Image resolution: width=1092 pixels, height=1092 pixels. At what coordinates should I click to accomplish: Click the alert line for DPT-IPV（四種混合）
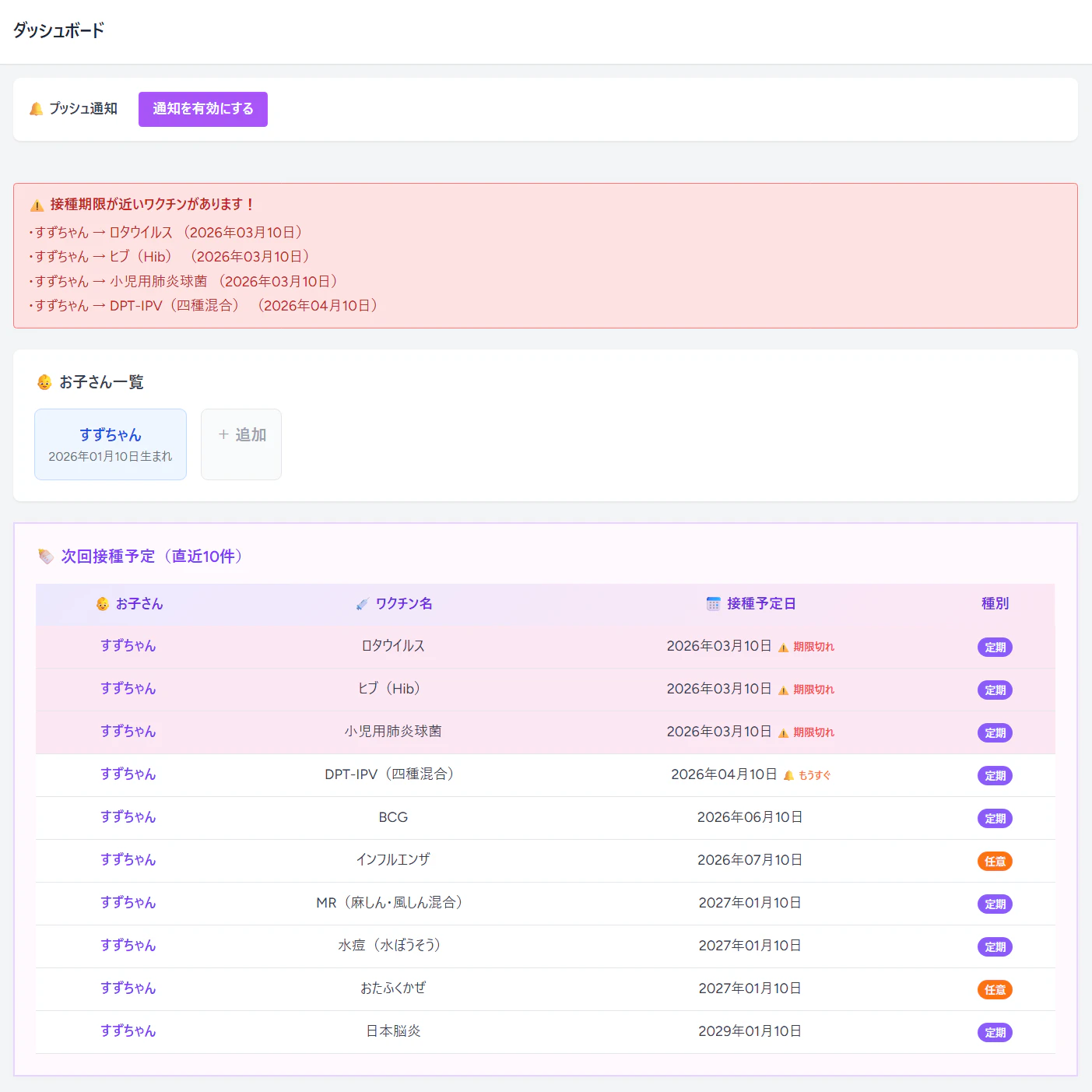(x=205, y=306)
